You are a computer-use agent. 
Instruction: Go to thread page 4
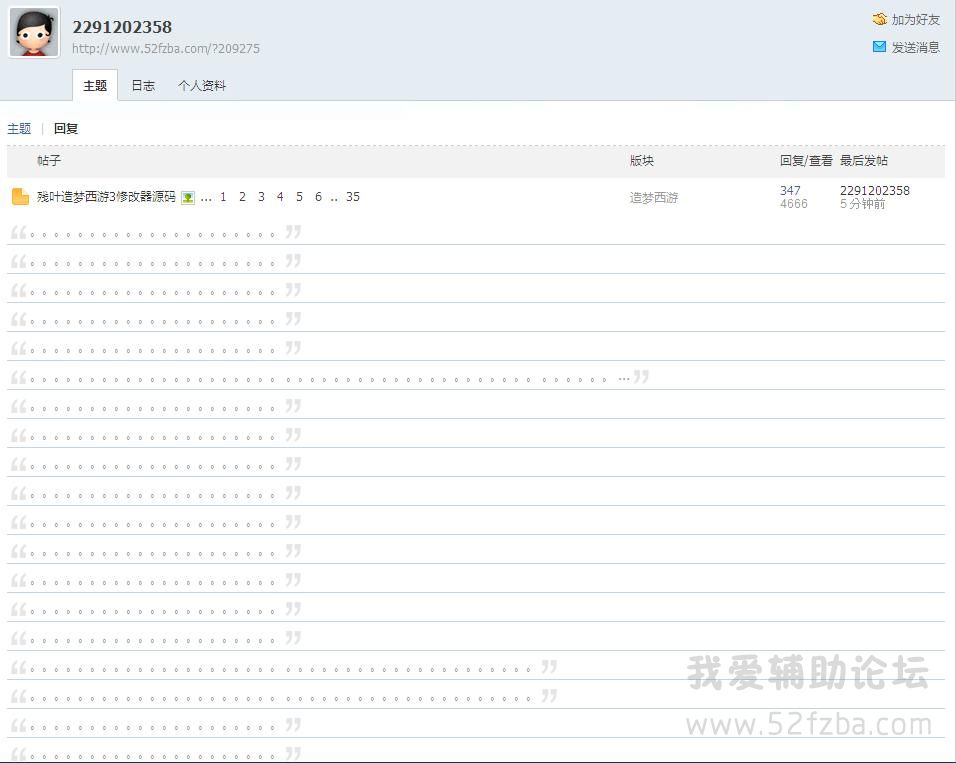280,196
